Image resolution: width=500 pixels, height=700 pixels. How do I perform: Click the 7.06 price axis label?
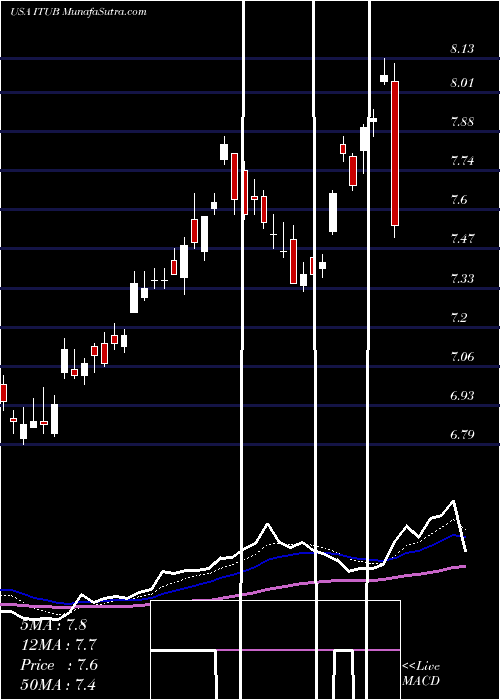(462, 356)
